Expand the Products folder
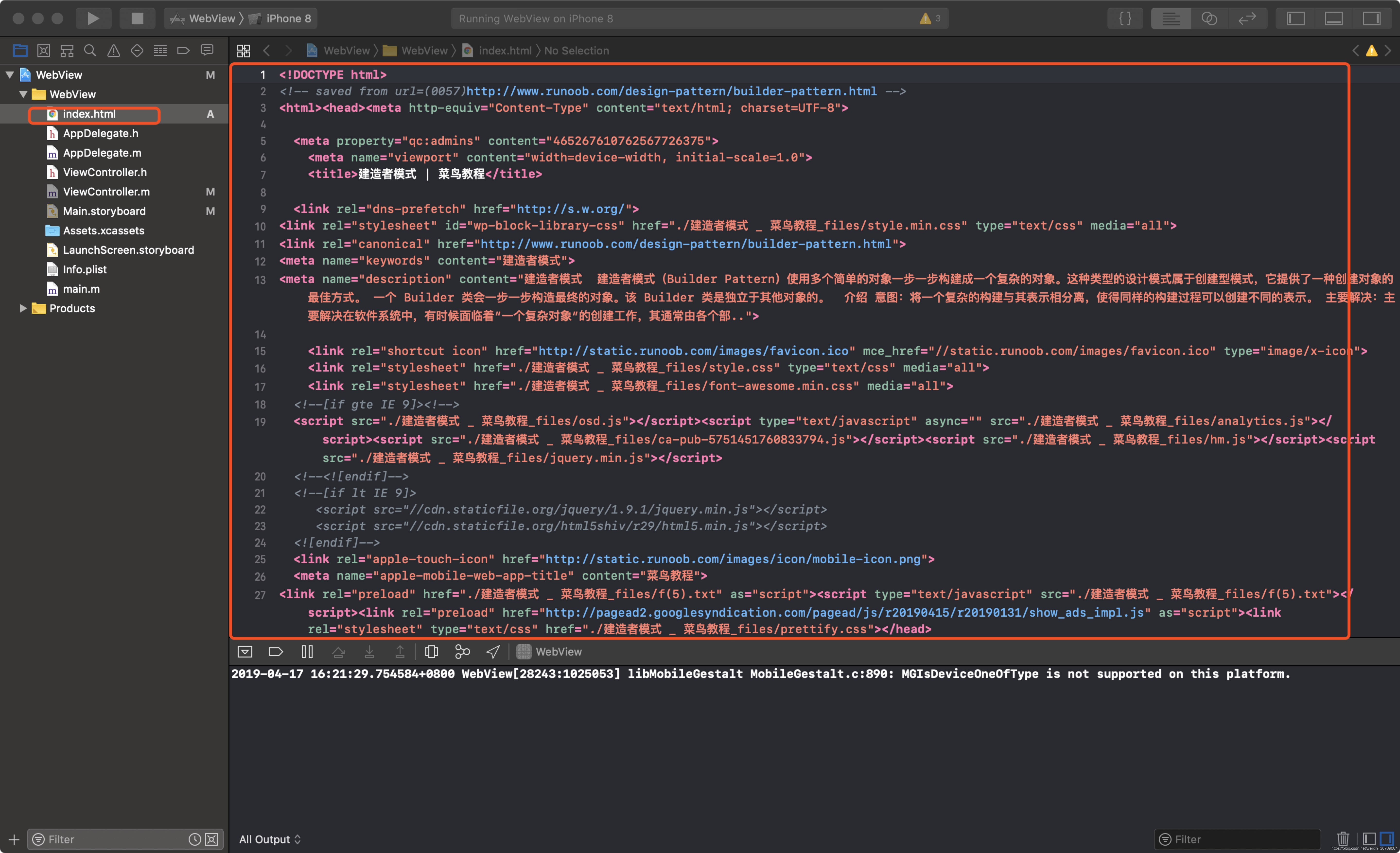 23,308
